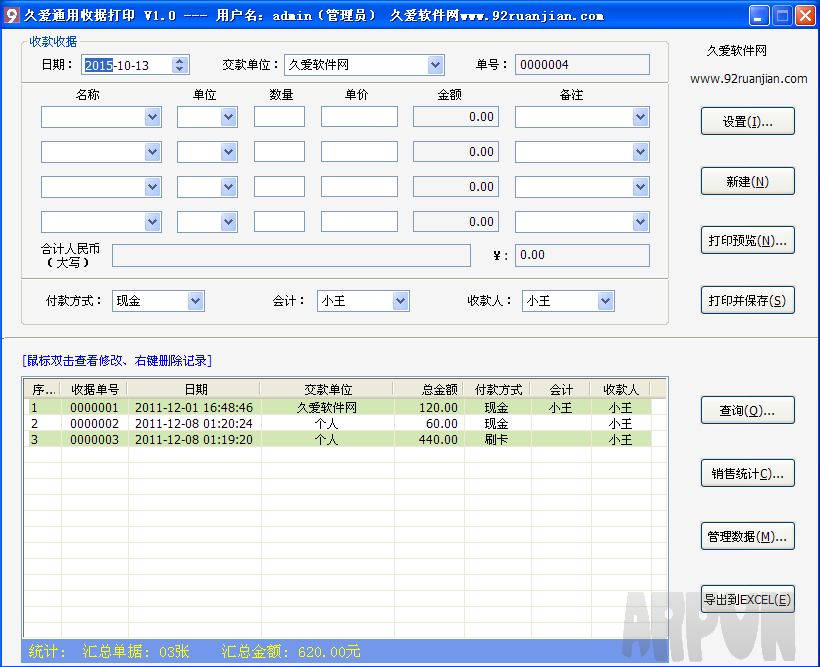Screen dimensions: 820x667
Task: Select receipt record 0000001 in list
Action: tap(94, 408)
